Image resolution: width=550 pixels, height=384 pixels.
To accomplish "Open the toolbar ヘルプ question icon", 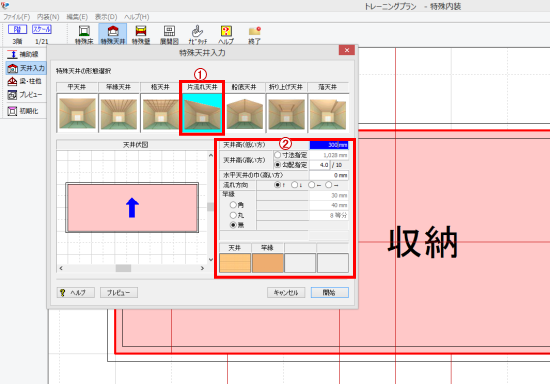I will tap(226, 31).
